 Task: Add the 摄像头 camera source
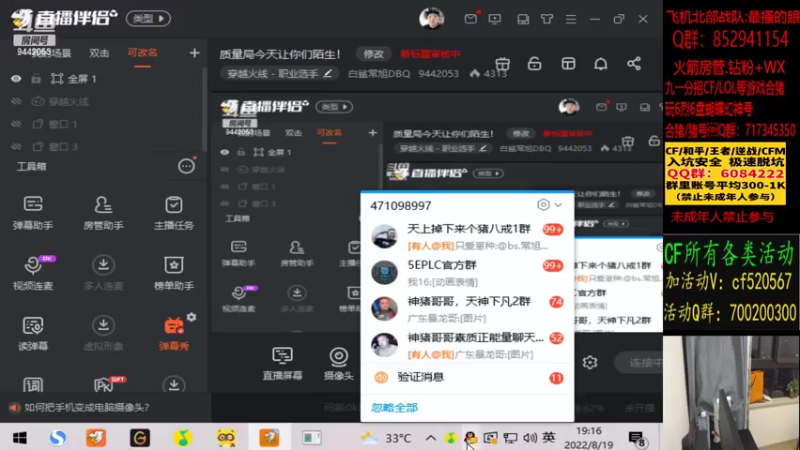pos(338,363)
